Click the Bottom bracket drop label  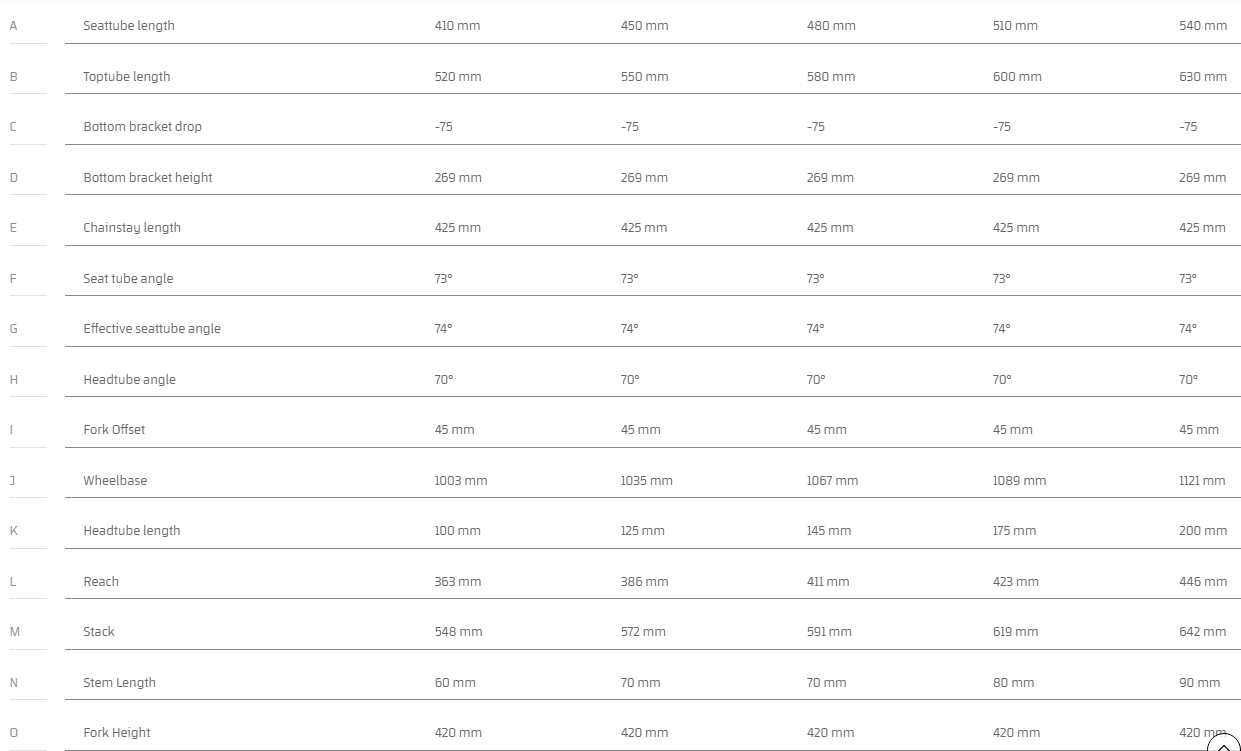click(x=142, y=127)
